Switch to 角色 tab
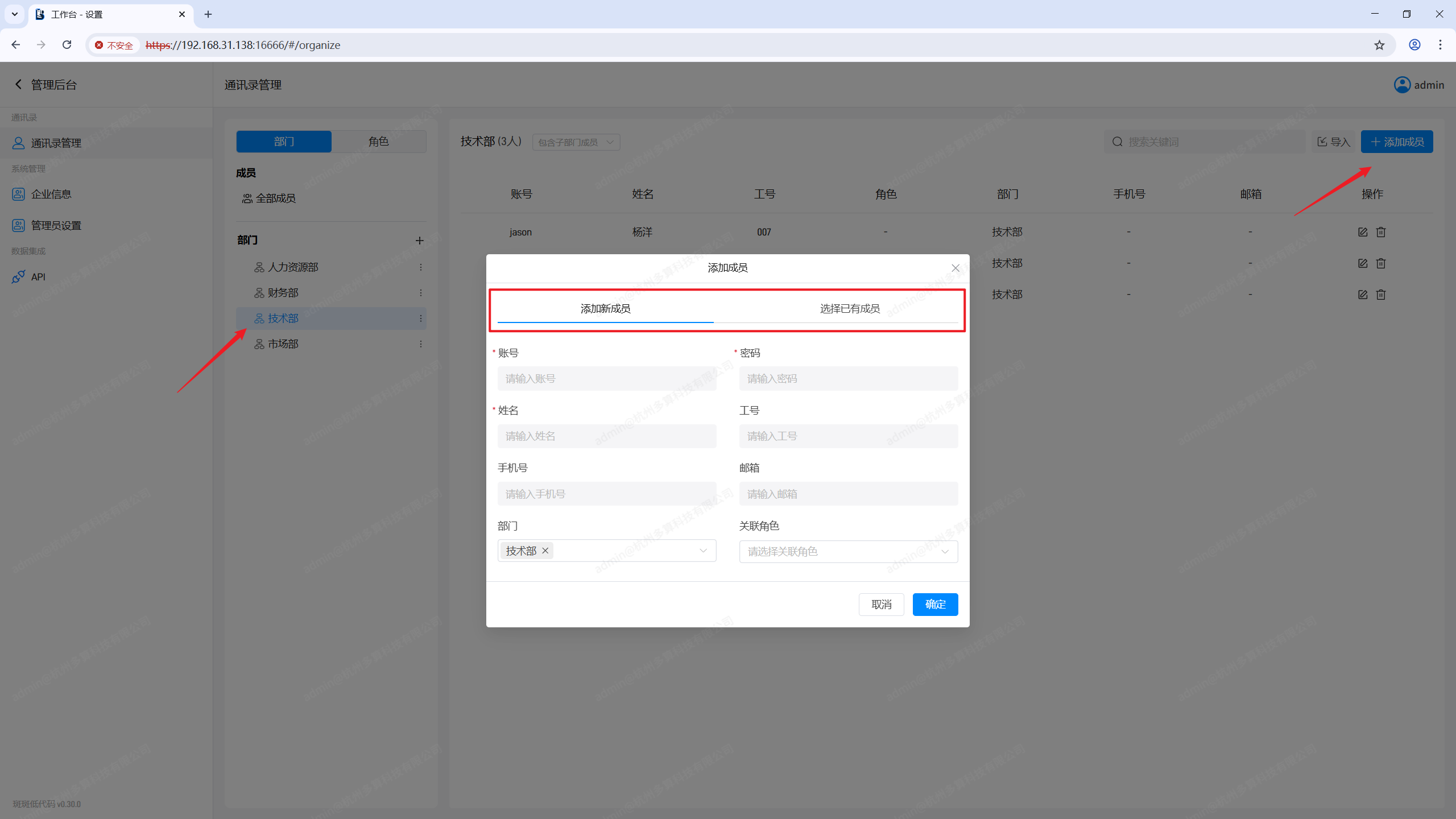Screen dimensions: 1456x819 [378, 142]
